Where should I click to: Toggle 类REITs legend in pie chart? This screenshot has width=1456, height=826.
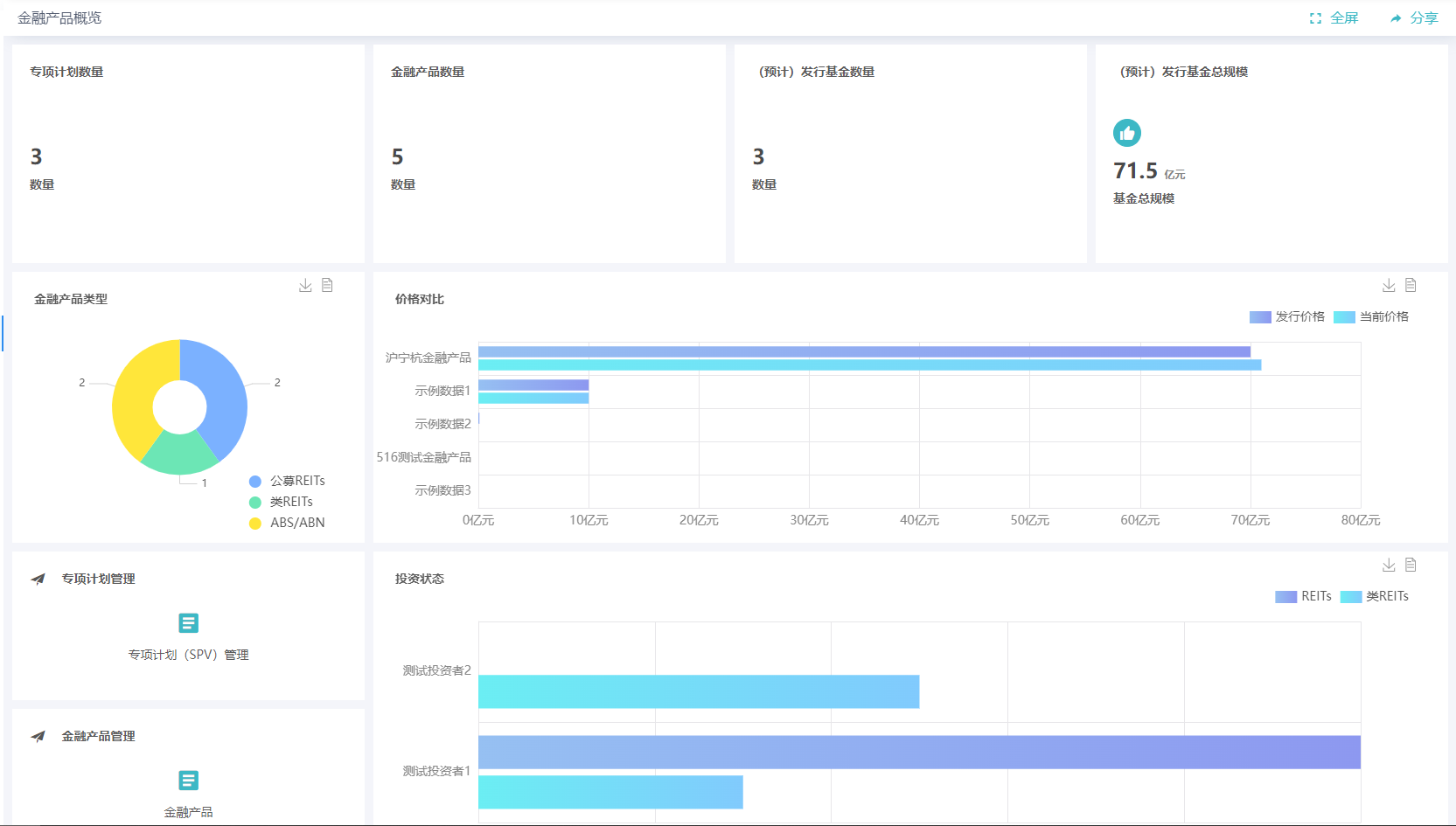281,502
